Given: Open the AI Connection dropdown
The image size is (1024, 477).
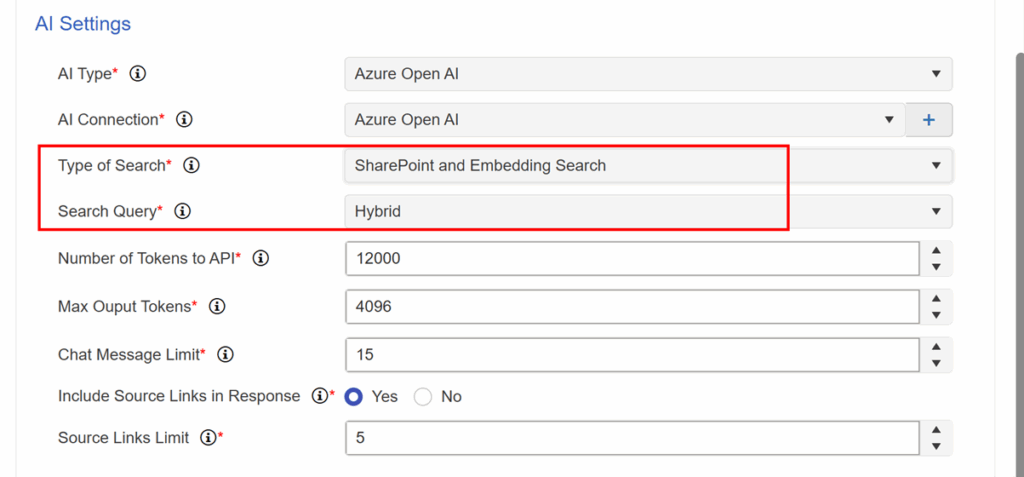Looking at the screenshot, I should (625, 120).
